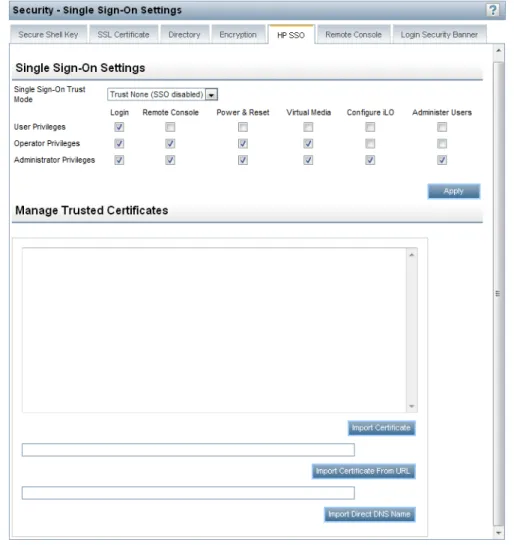Toggle Login for Operator Privileges
Screen dimensions: 514x545
pyautogui.click(x=119, y=144)
